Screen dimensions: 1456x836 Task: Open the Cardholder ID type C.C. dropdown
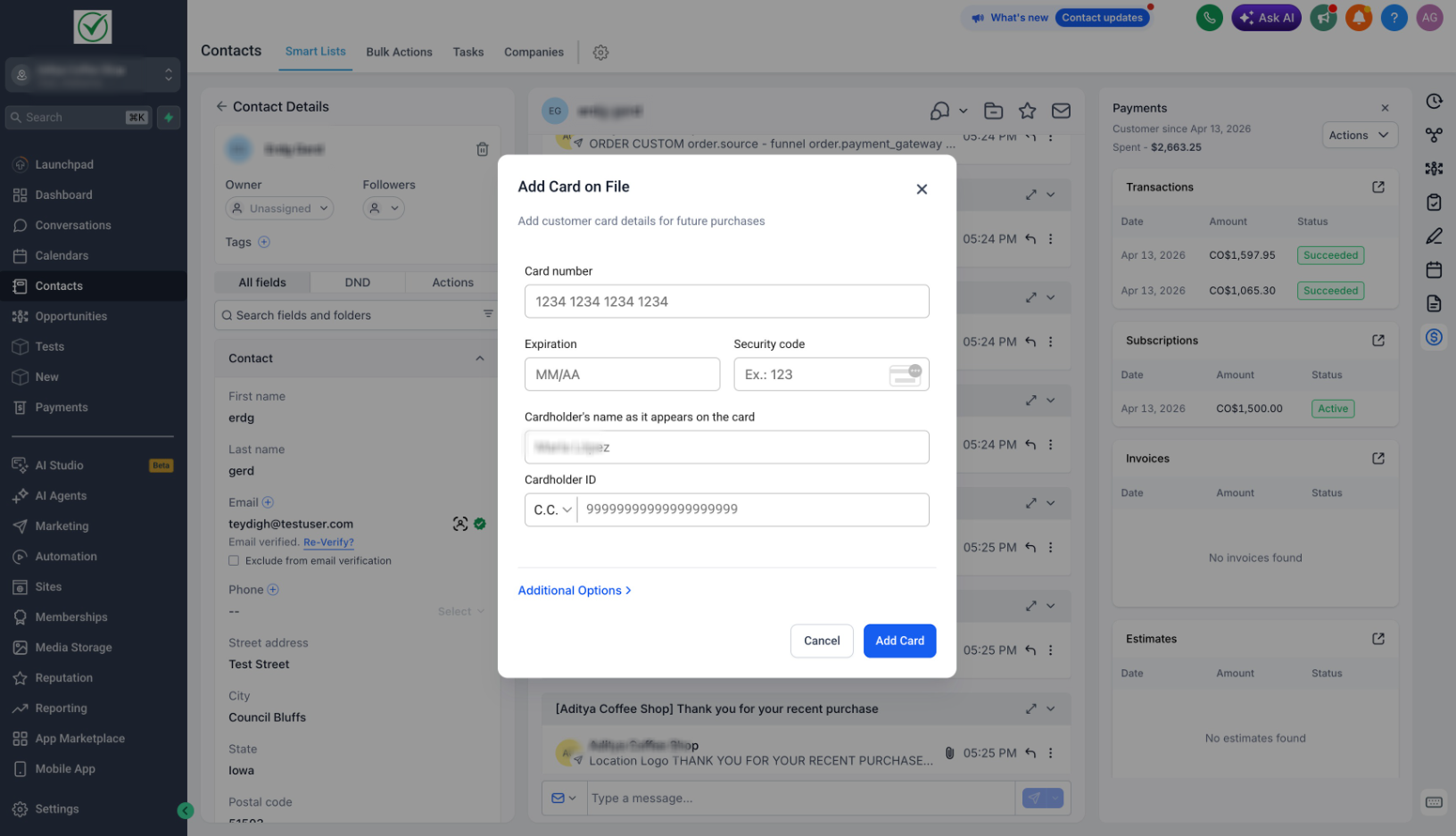coord(551,509)
